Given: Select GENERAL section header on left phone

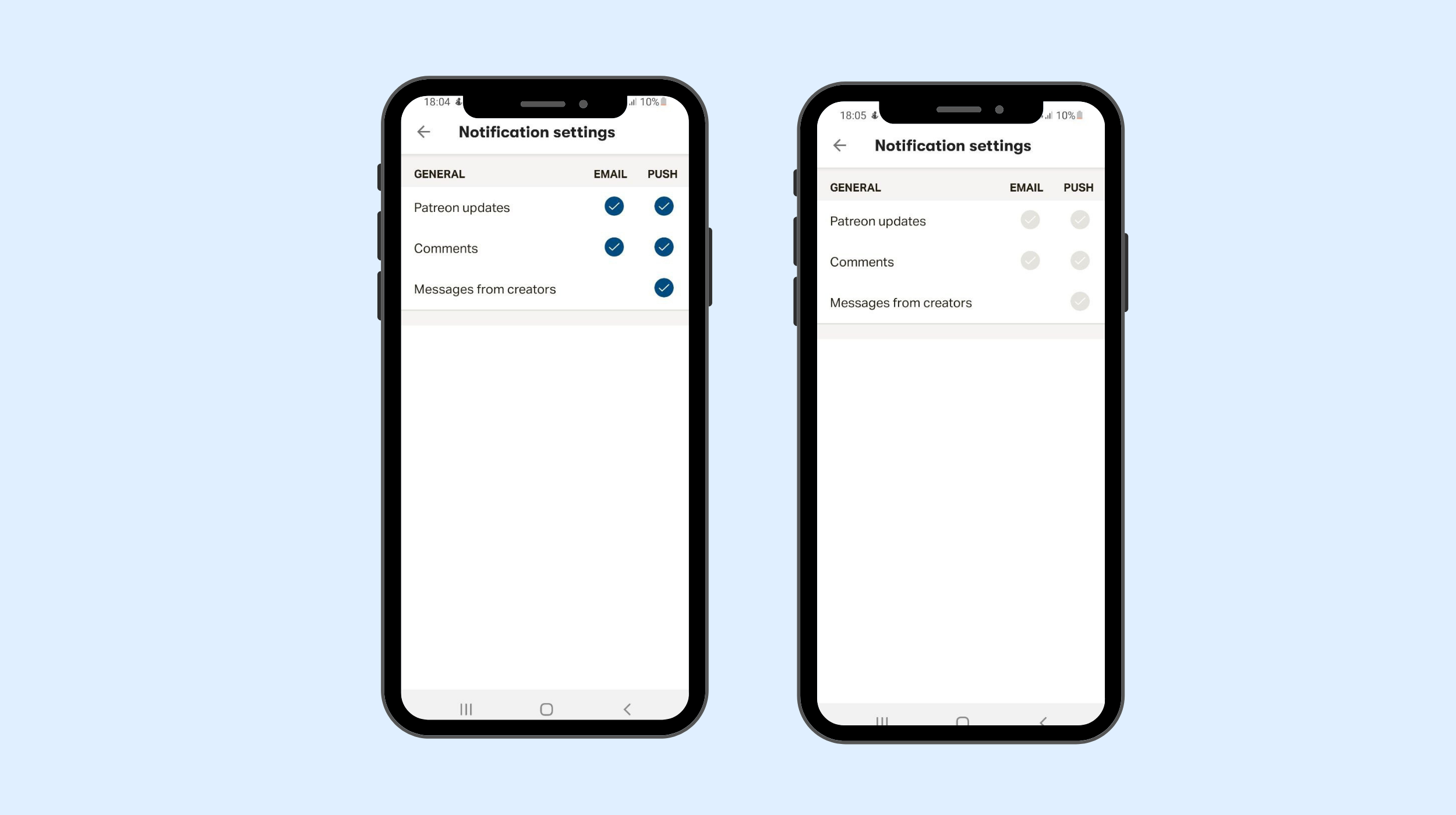Looking at the screenshot, I should [440, 173].
